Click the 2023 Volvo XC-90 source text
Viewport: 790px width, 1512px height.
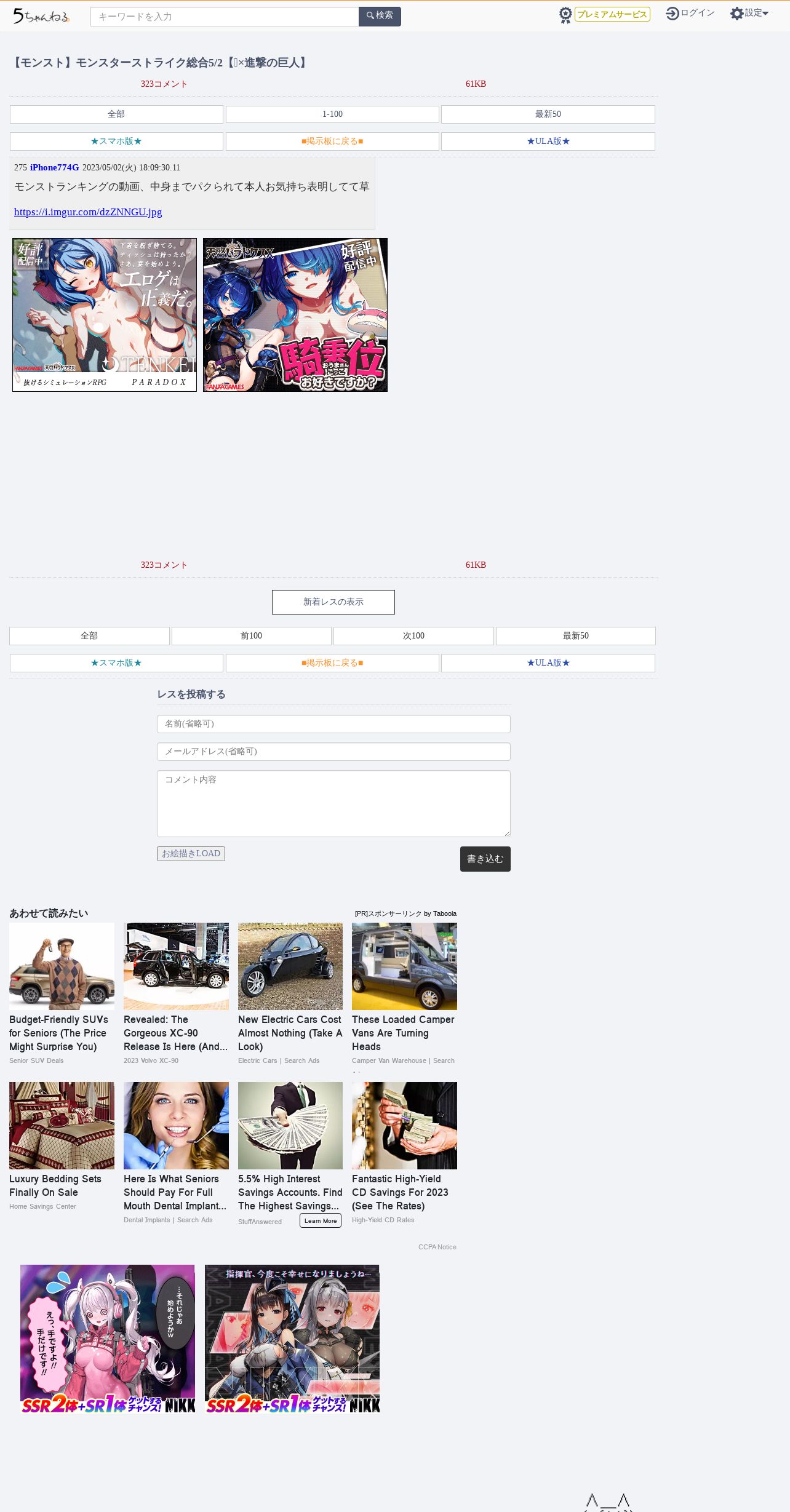tap(151, 1060)
